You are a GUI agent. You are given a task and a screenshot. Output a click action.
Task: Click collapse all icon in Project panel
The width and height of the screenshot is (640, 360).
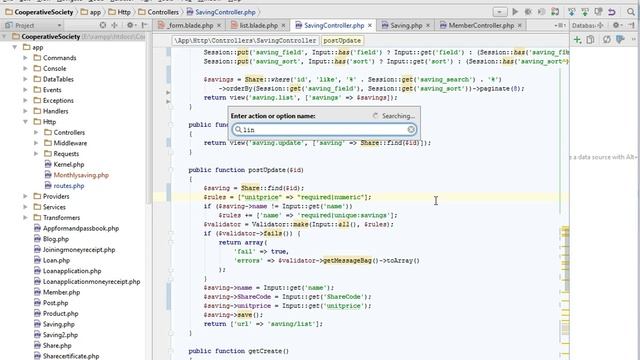[115, 25]
